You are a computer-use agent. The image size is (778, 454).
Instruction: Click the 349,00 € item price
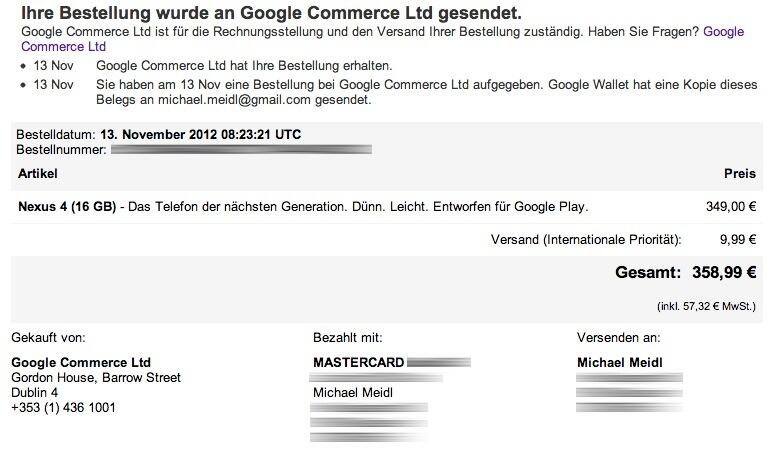tap(731, 206)
